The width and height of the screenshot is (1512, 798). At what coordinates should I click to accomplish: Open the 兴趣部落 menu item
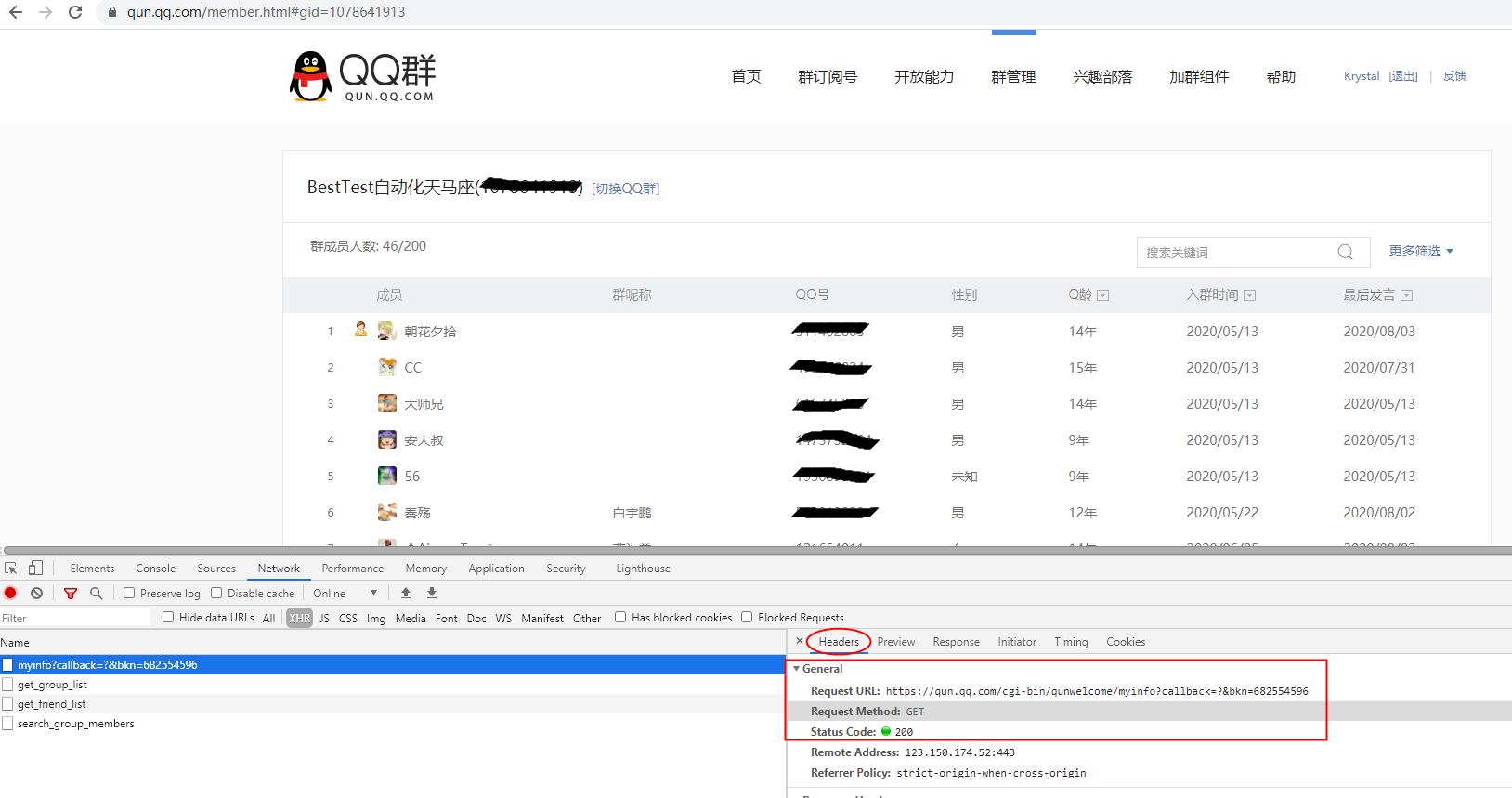[1102, 76]
